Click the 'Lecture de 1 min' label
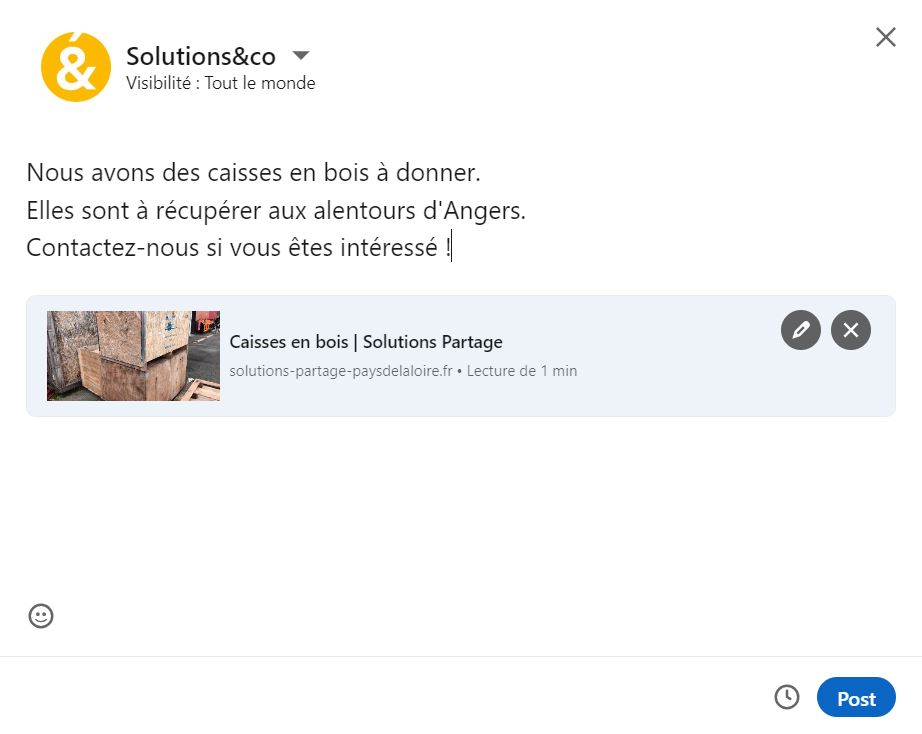922x734 pixels. tap(521, 371)
